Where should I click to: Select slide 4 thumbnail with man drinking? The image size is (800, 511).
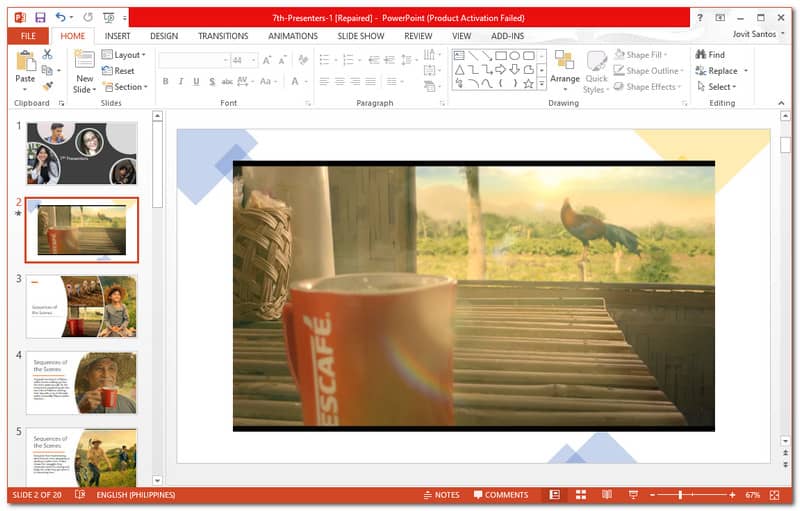click(82, 382)
